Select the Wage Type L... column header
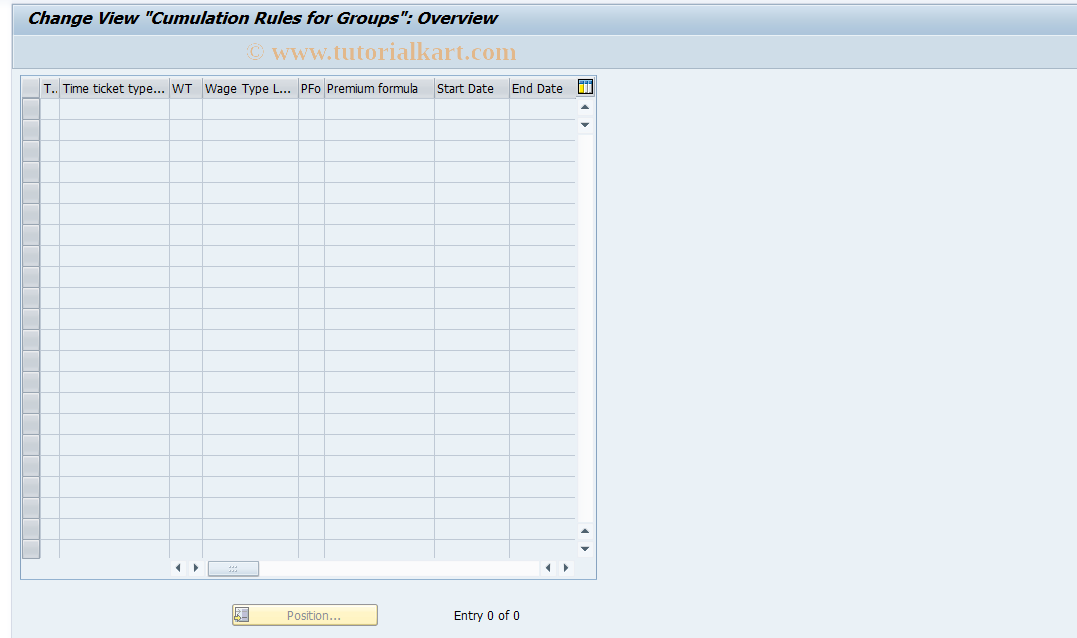The width and height of the screenshot is (1077, 638). pos(251,89)
